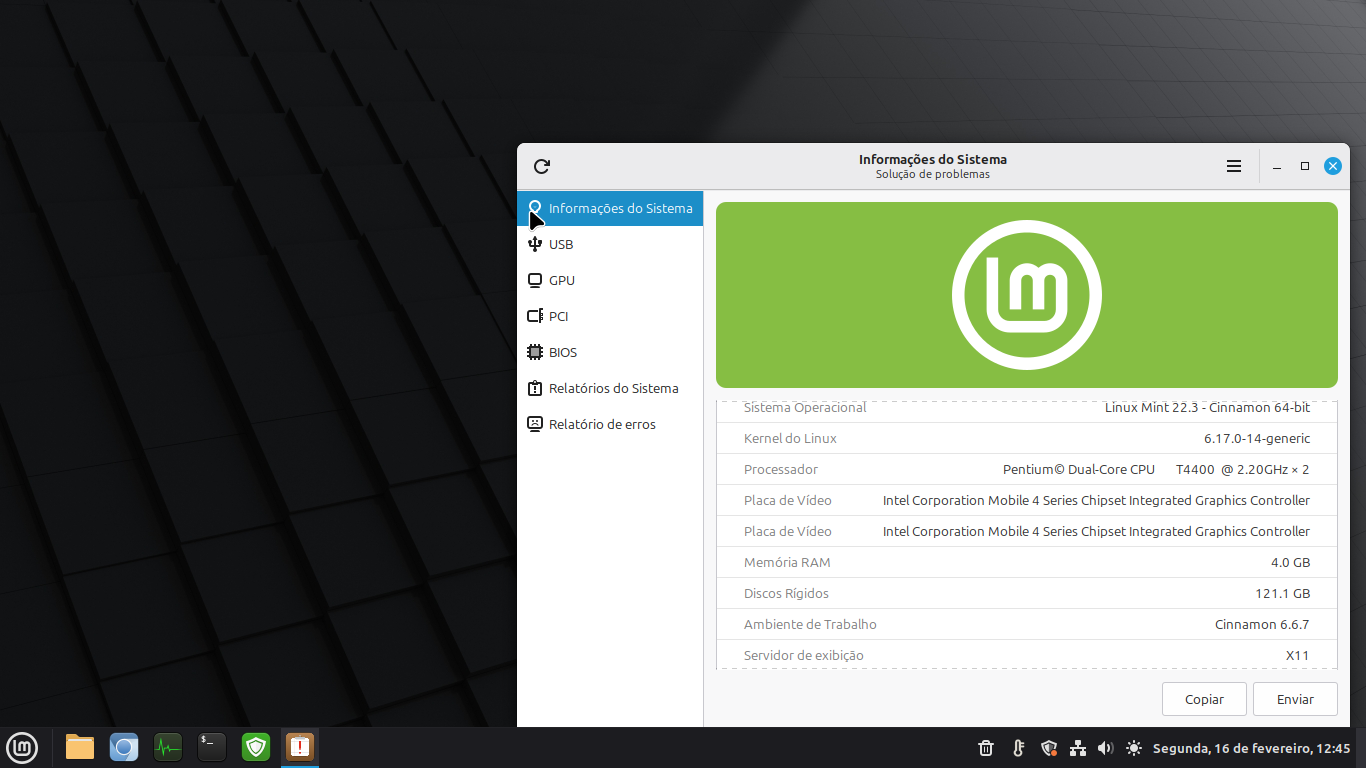Viewport: 1366px width, 768px height.
Task: Launch the web browser from the panel
Action: 124,747
